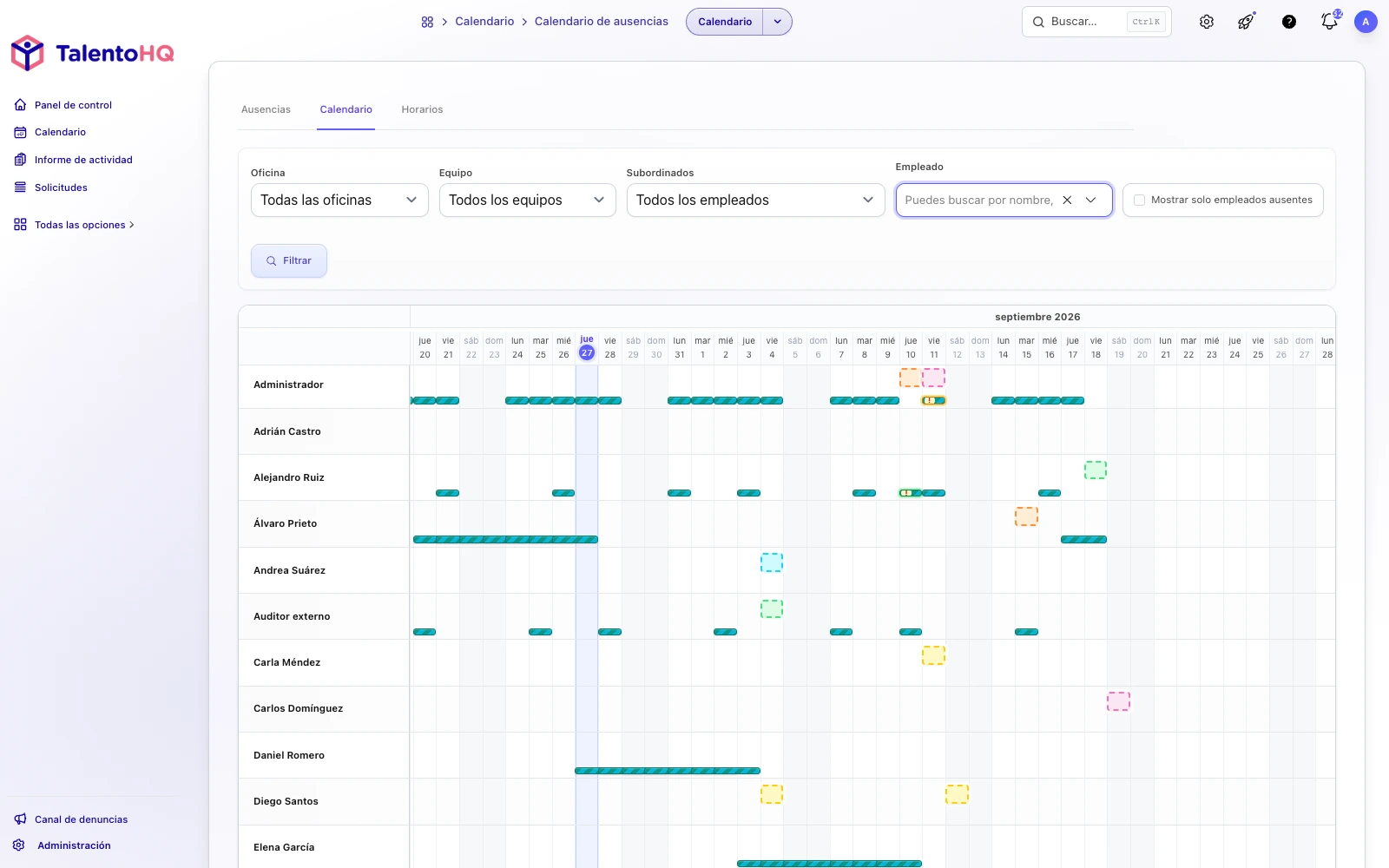The height and width of the screenshot is (868, 1389).
Task: Switch to Ausencias tab
Action: (x=266, y=109)
